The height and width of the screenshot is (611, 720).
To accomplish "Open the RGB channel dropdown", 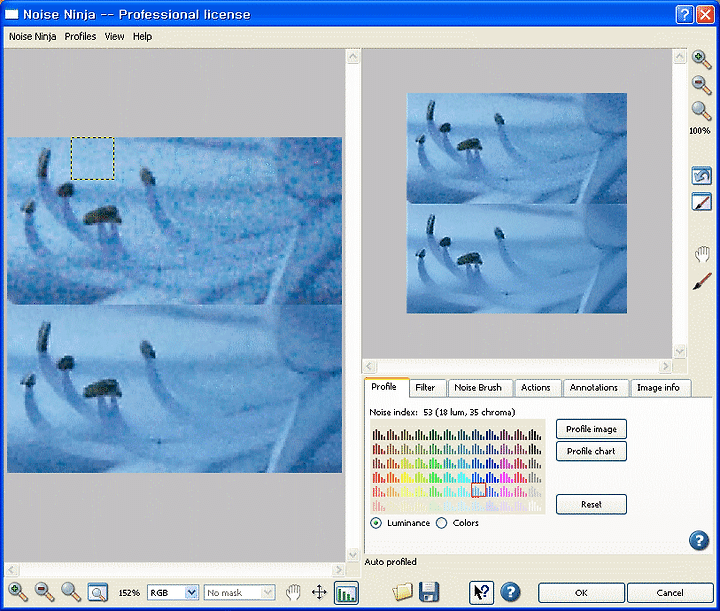I will pyautogui.click(x=173, y=593).
